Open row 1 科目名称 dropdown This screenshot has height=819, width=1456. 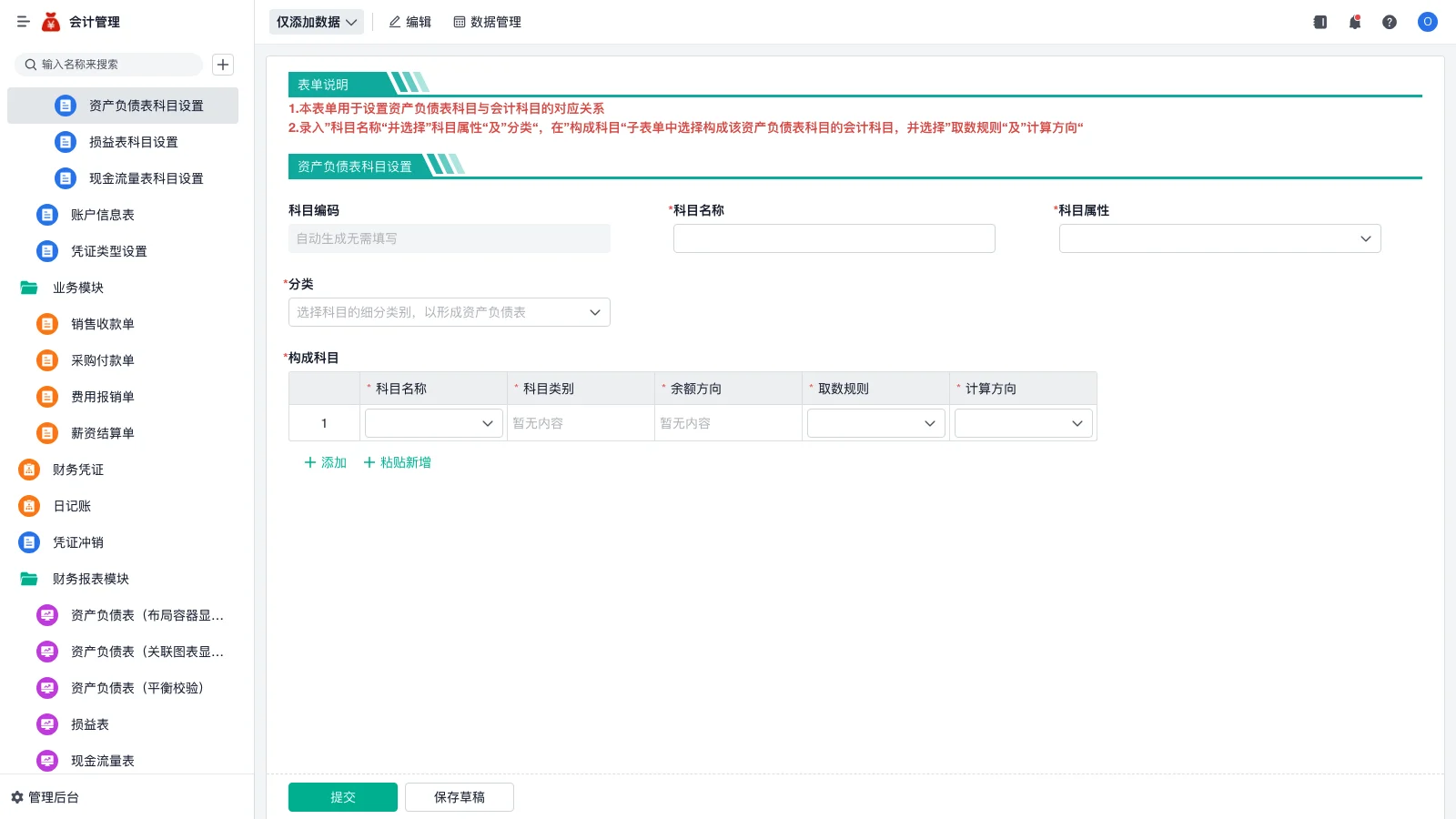(433, 423)
